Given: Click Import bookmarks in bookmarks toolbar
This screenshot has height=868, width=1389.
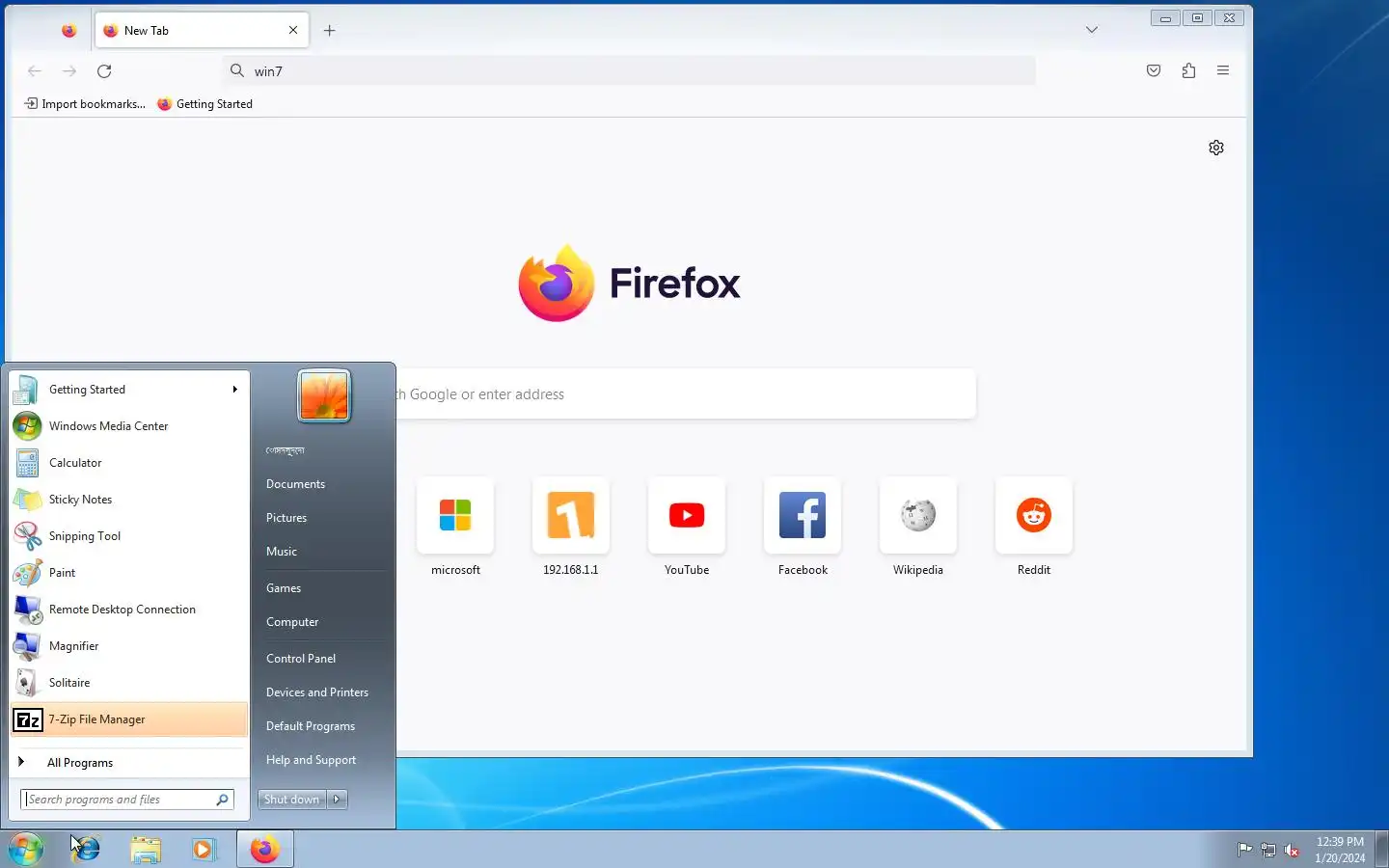Looking at the screenshot, I should pos(85,104).
